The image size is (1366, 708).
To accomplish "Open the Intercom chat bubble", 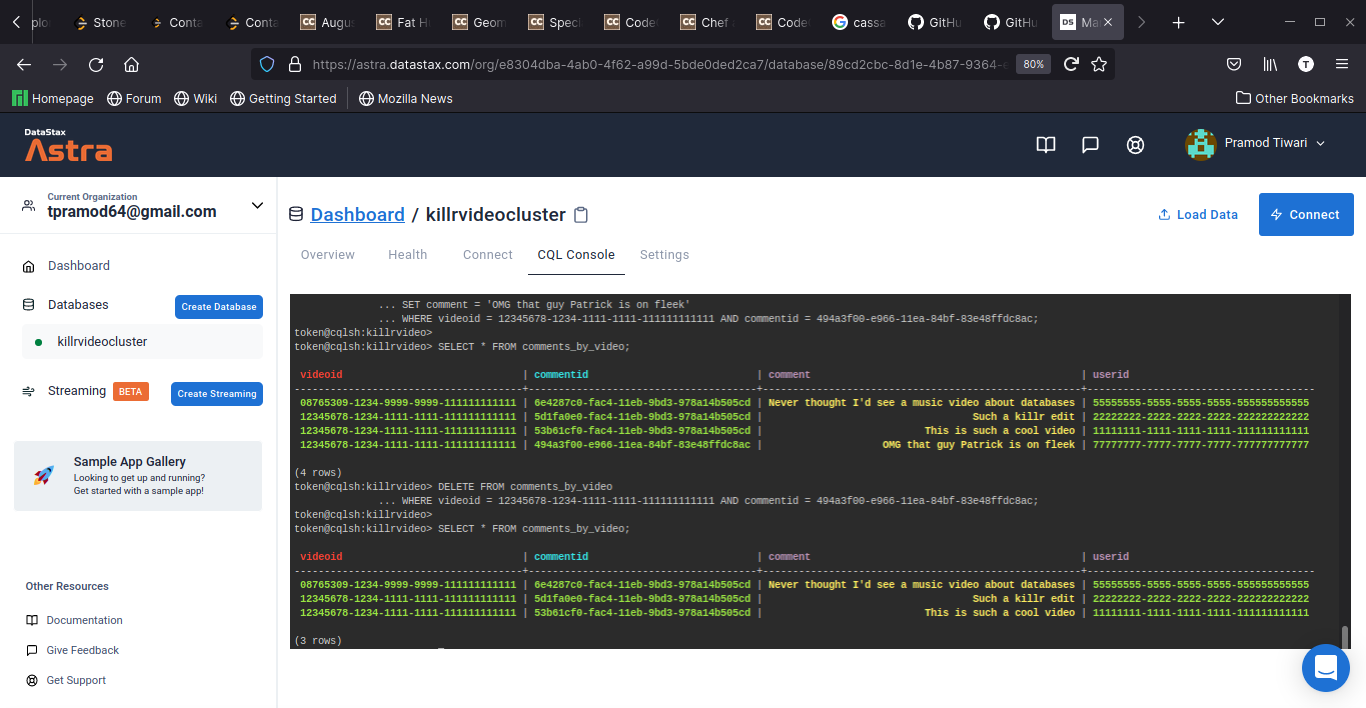I will (1326, 667).
